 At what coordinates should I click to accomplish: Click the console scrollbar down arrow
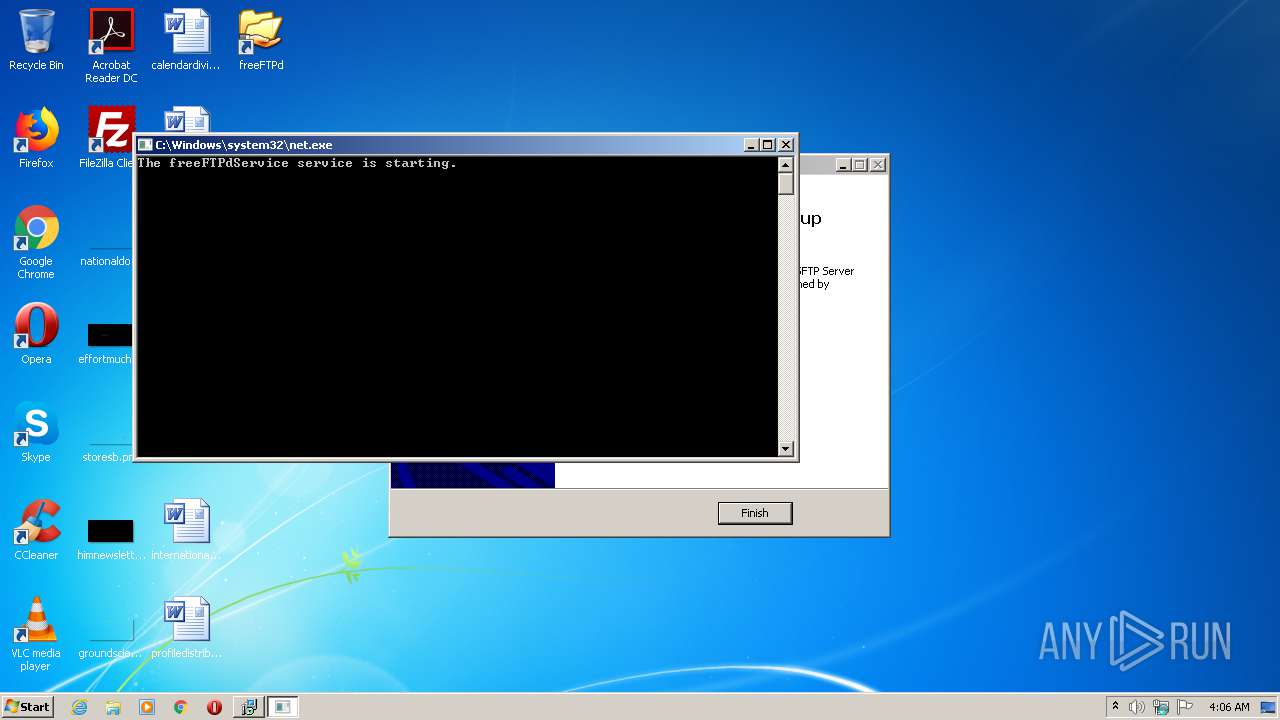coord(786,449)
